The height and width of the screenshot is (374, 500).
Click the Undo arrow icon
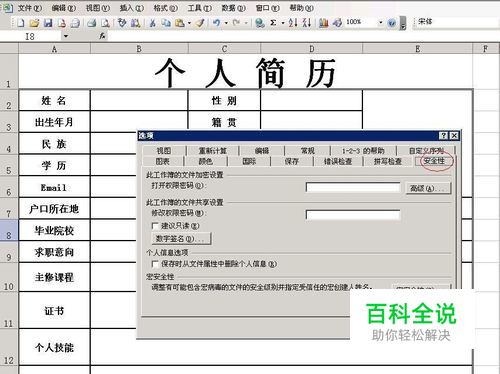click(217, 23)
